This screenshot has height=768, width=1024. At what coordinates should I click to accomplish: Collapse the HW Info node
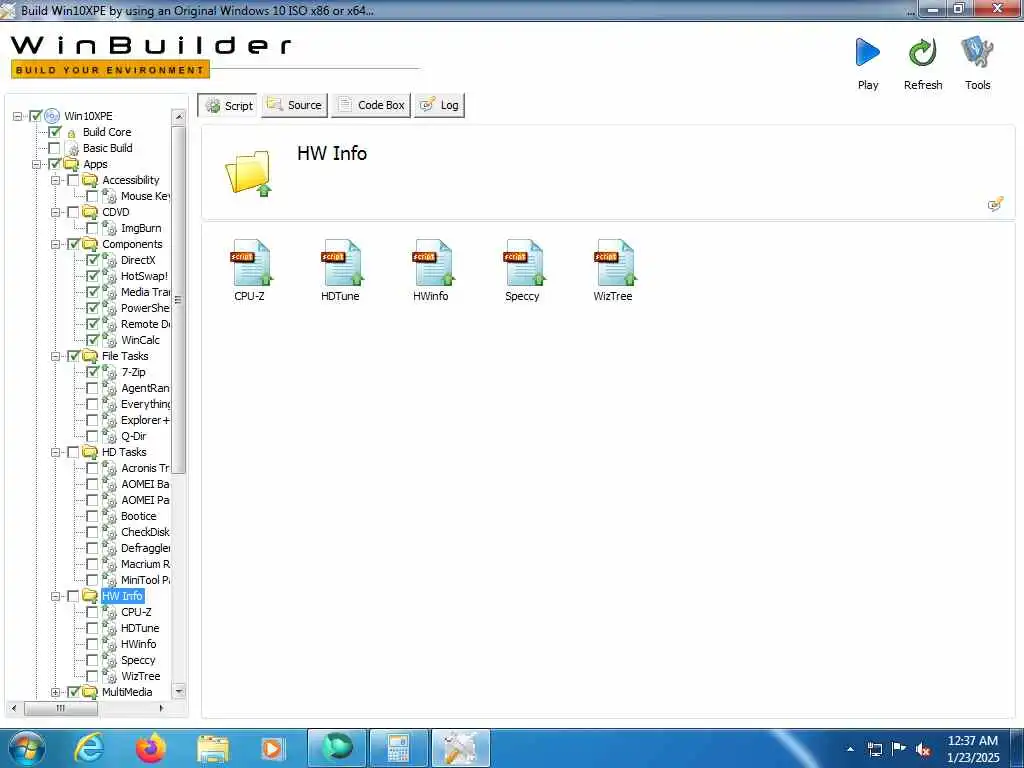point(56,596)
